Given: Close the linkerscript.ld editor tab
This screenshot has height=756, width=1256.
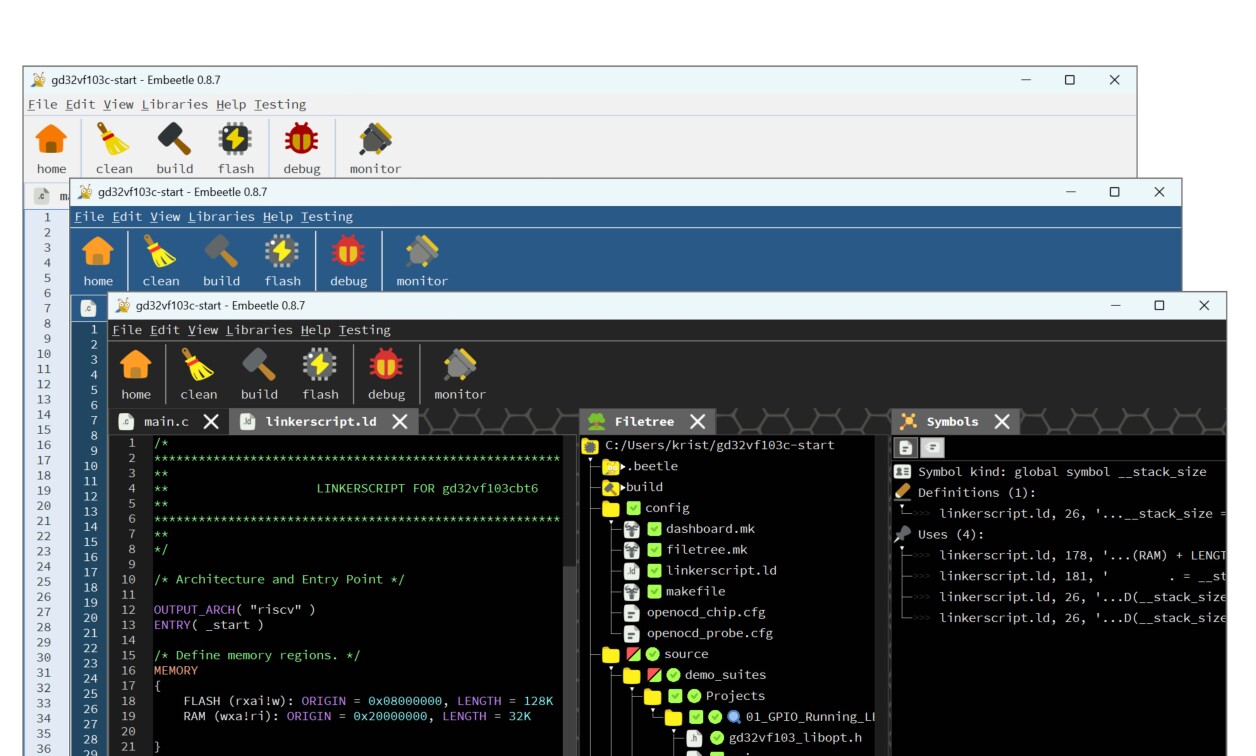Looking at the screenshot, I should click(399, 422).
